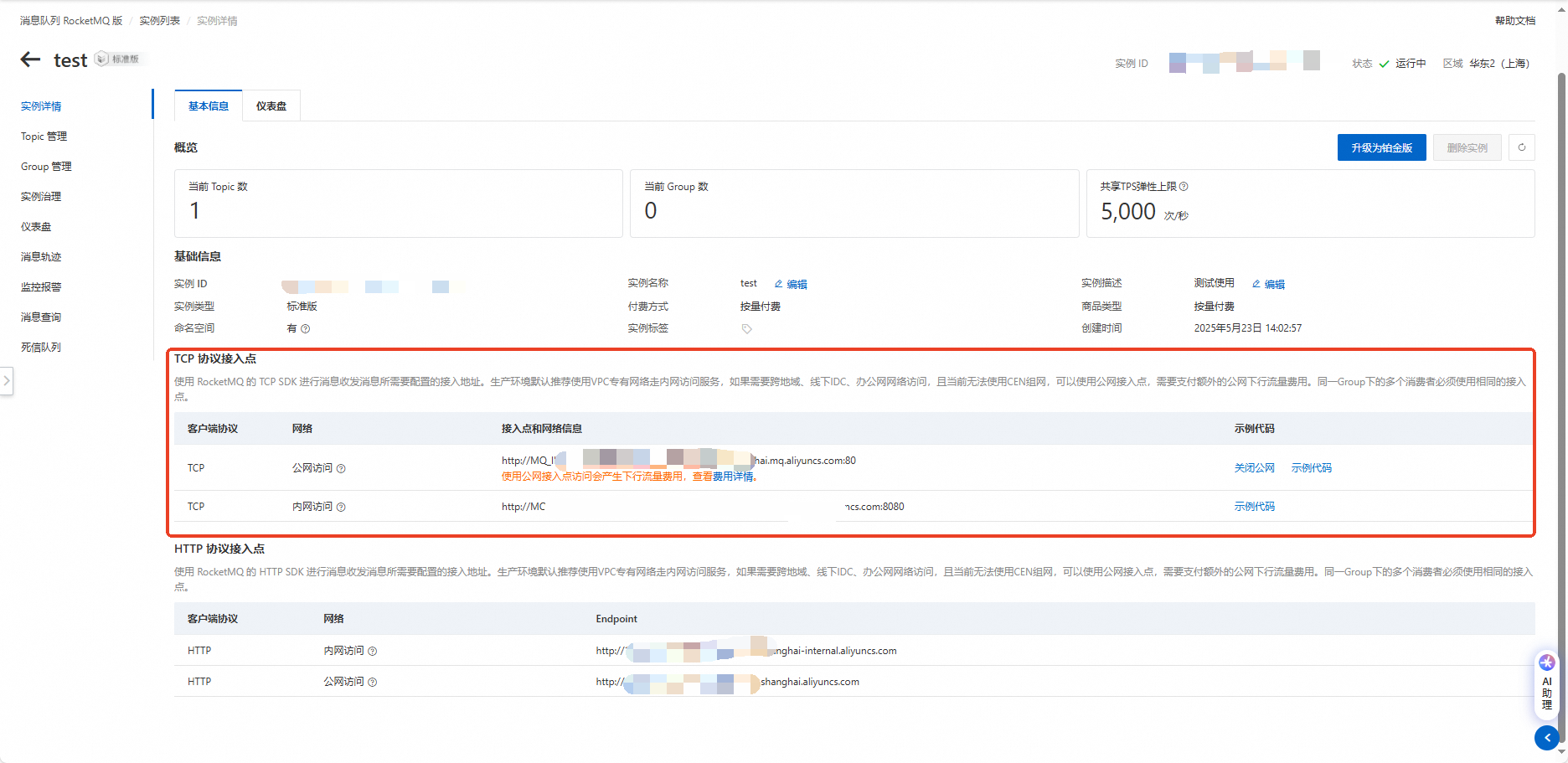The height and width of the screenshot is (763, 1568).
Task: Open the AI助理 assistant widget
Action: (1546, 684)
